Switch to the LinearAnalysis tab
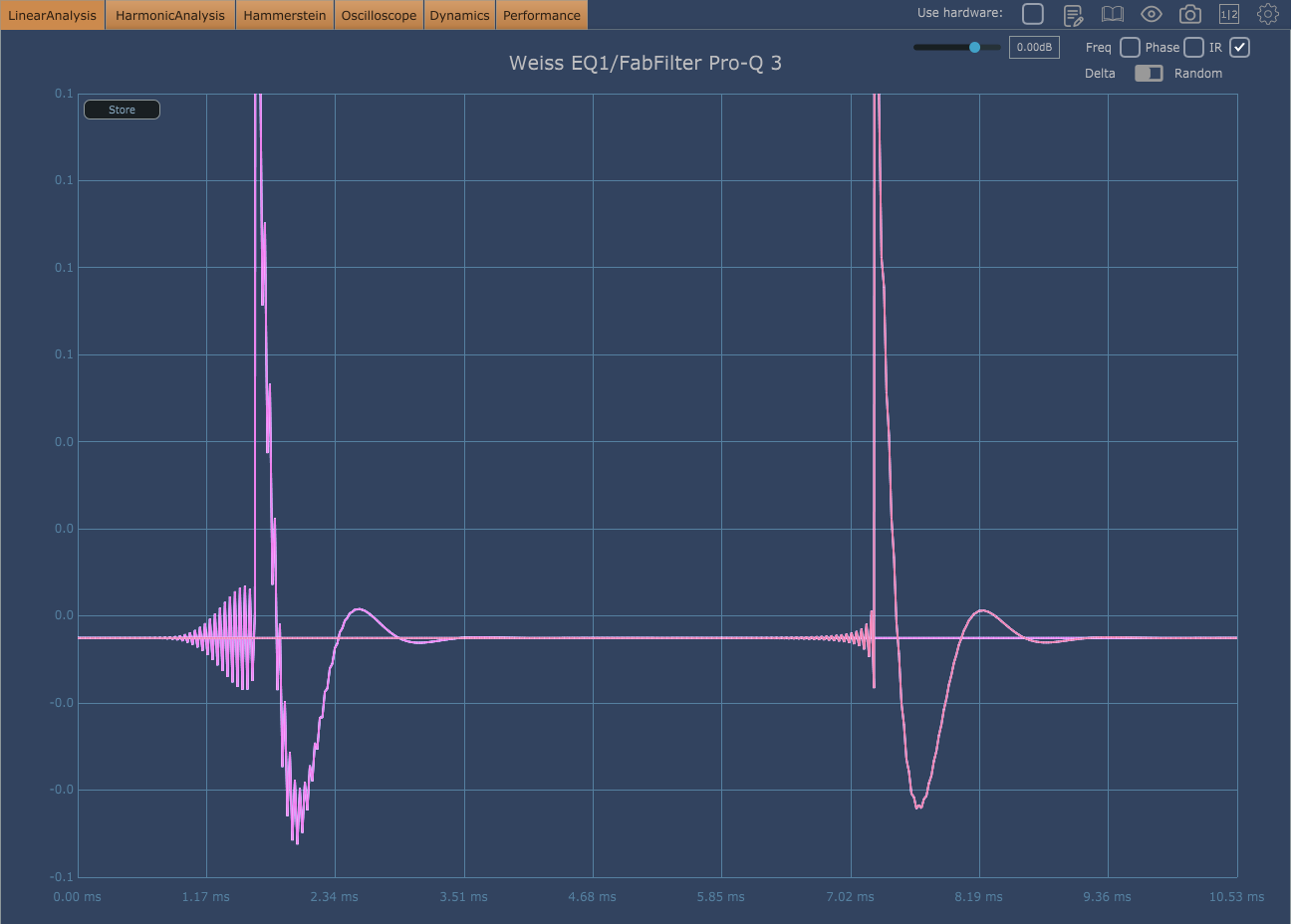This screenshot has width=1291, height=924. click(x=53, y=15)
